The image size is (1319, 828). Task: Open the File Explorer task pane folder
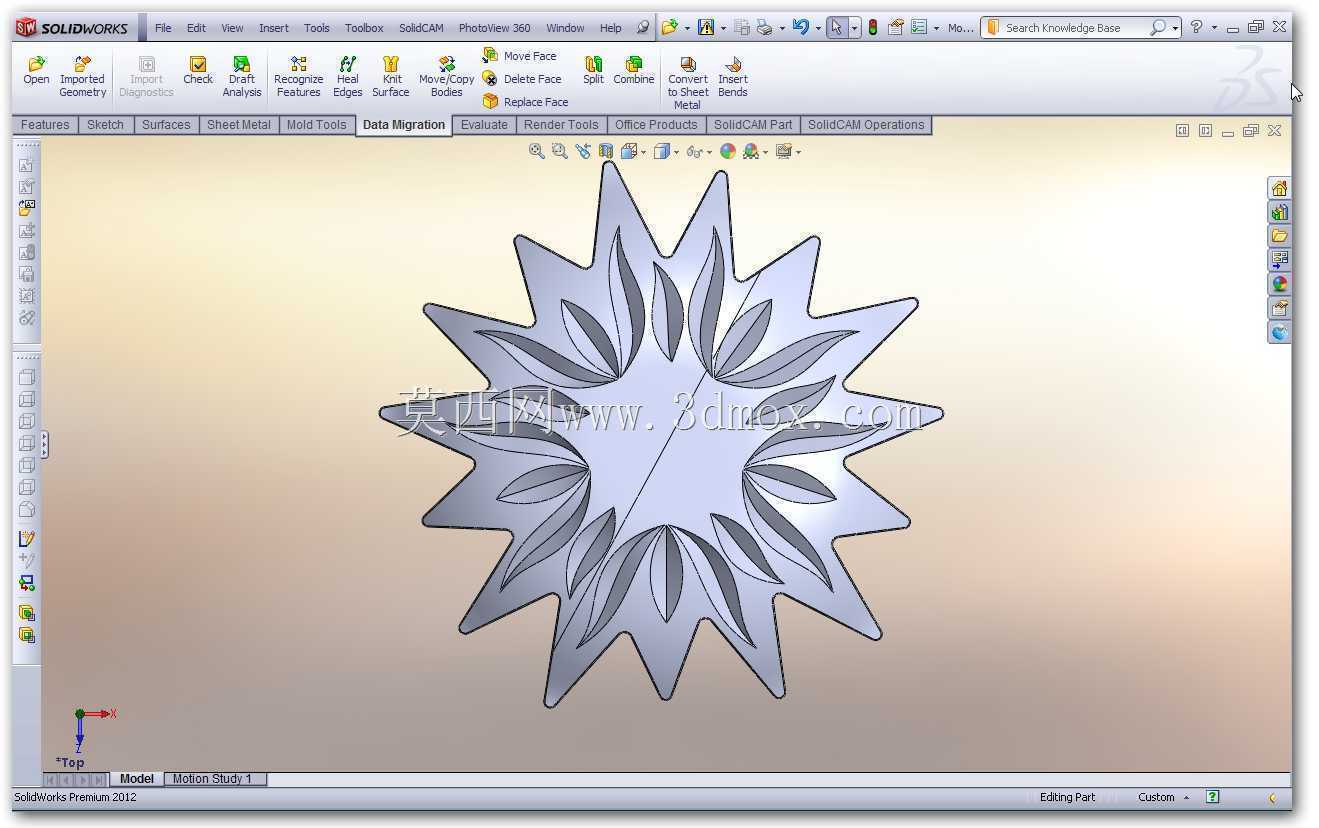(1279, 236)
